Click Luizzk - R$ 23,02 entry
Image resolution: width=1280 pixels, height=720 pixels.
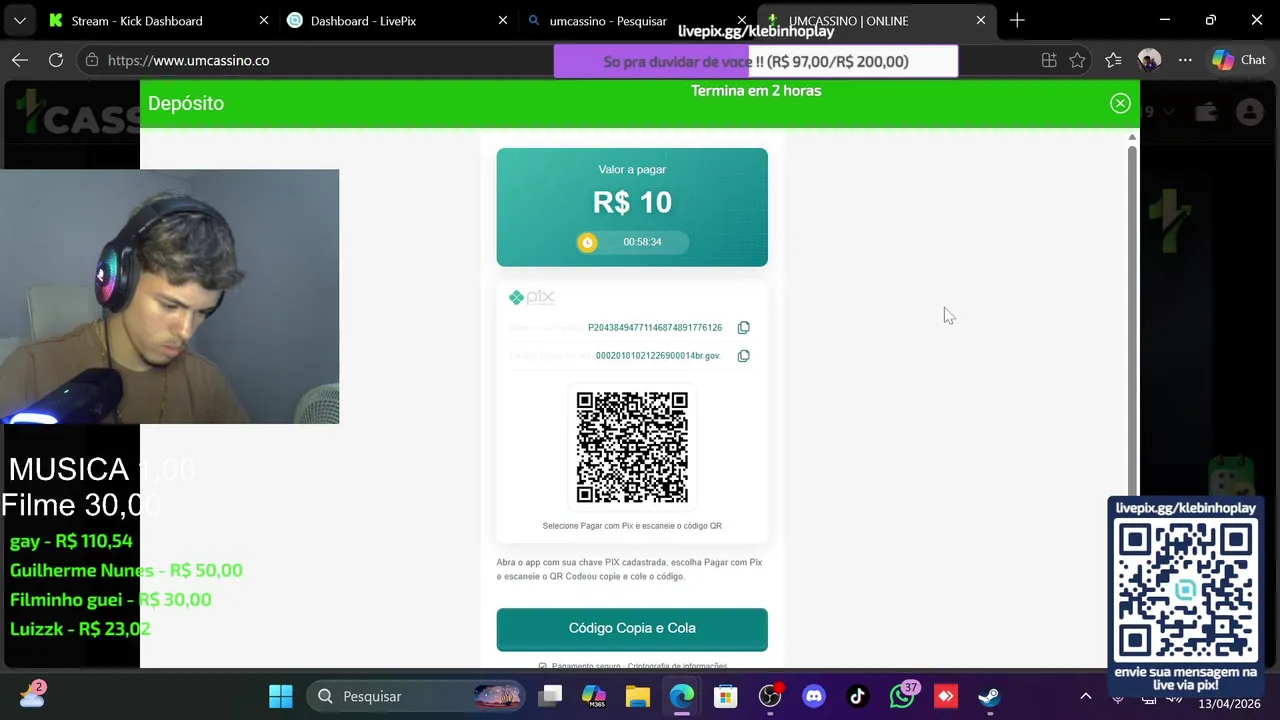[x=80, y=628]
